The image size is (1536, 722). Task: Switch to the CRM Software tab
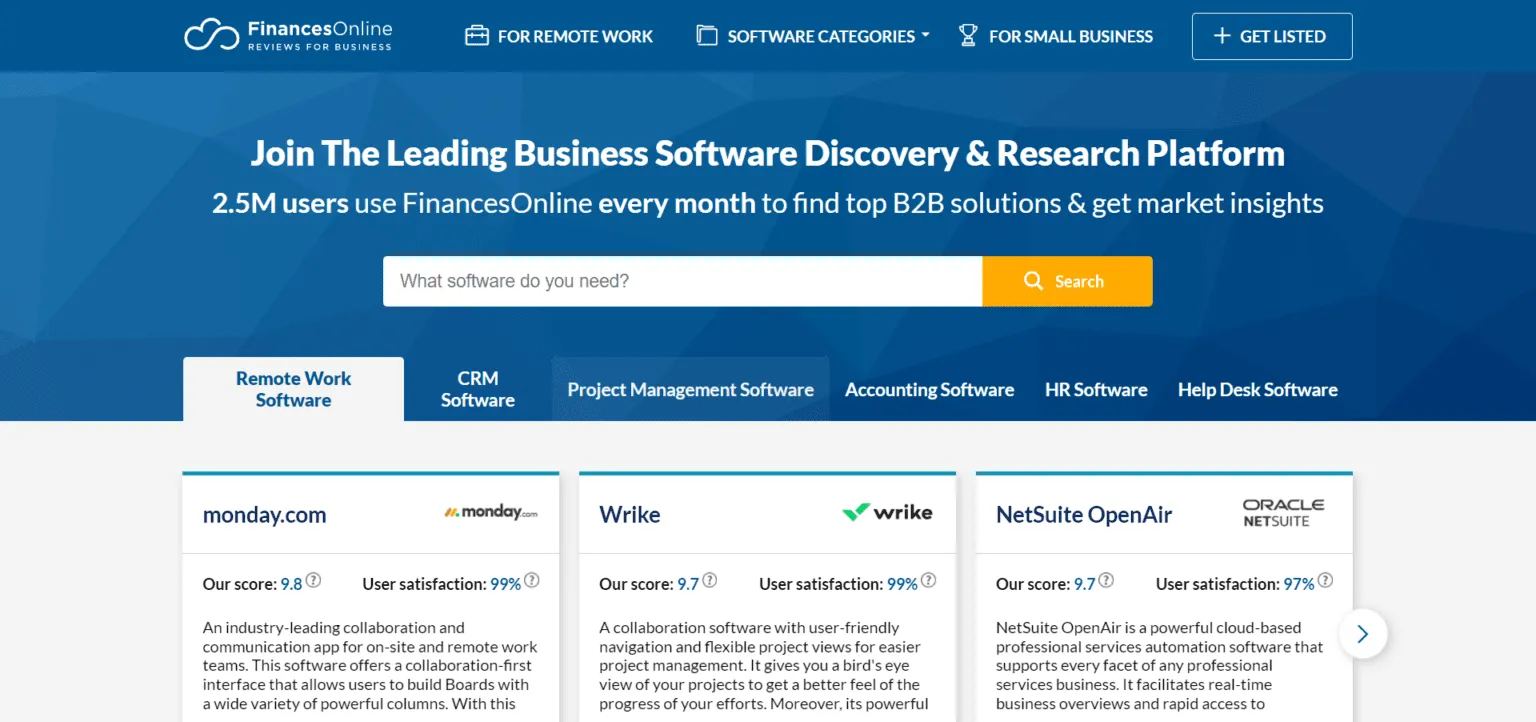(477, 388)
